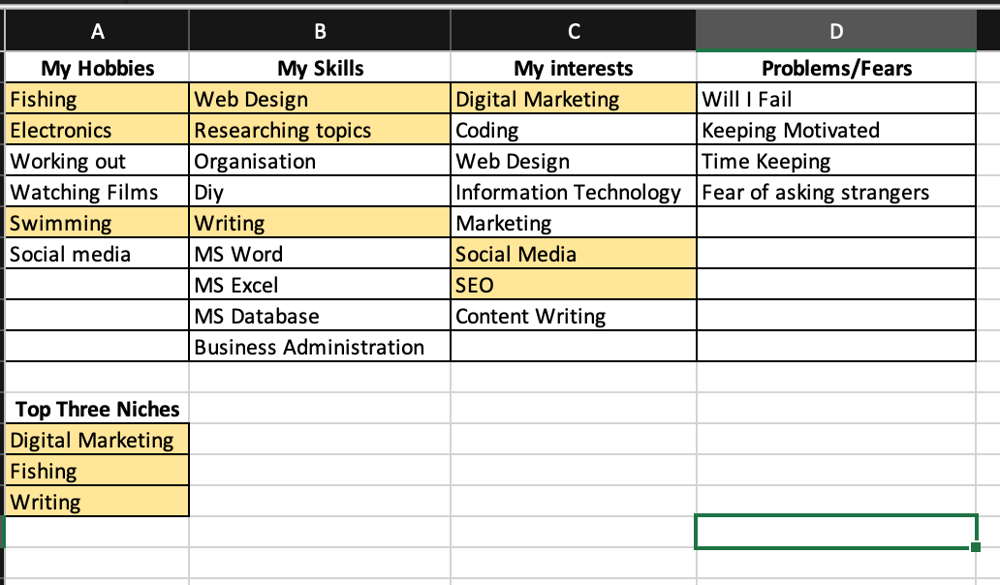Click the 'MS Excel' skill cell
The image size is (1000, 585).
click(x=320, y=285)
